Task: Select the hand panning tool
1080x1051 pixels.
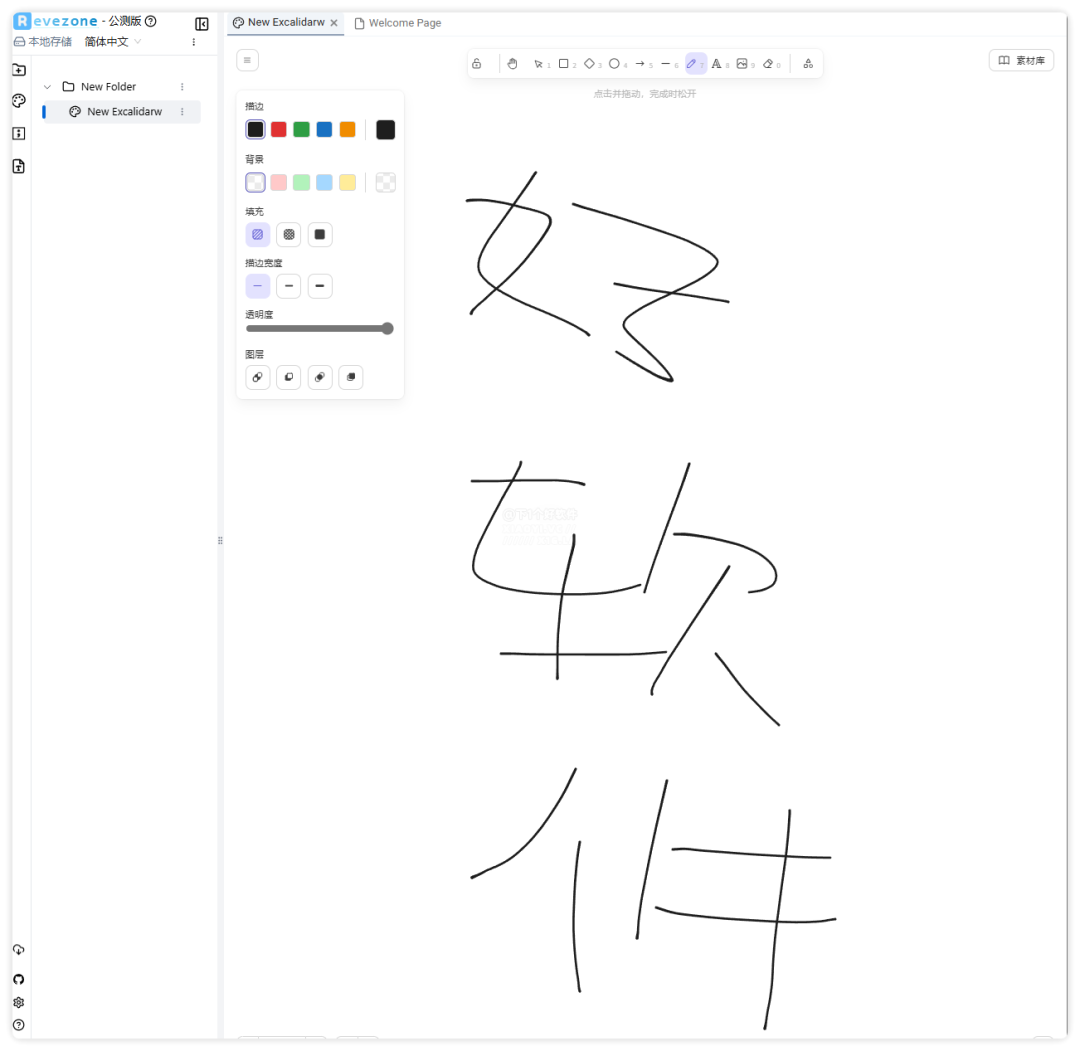Action: click(x=512, y=63)
